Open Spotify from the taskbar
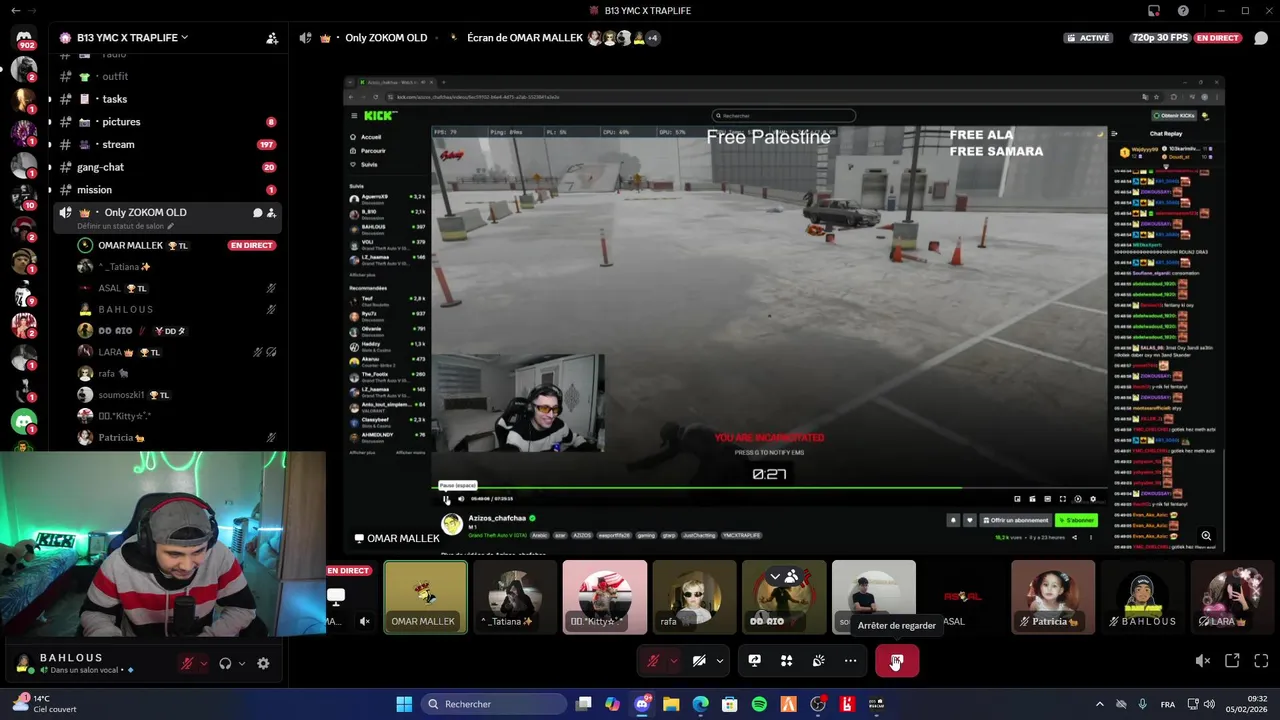Screen dimensions: 1280x720 [x=759, y=704]
